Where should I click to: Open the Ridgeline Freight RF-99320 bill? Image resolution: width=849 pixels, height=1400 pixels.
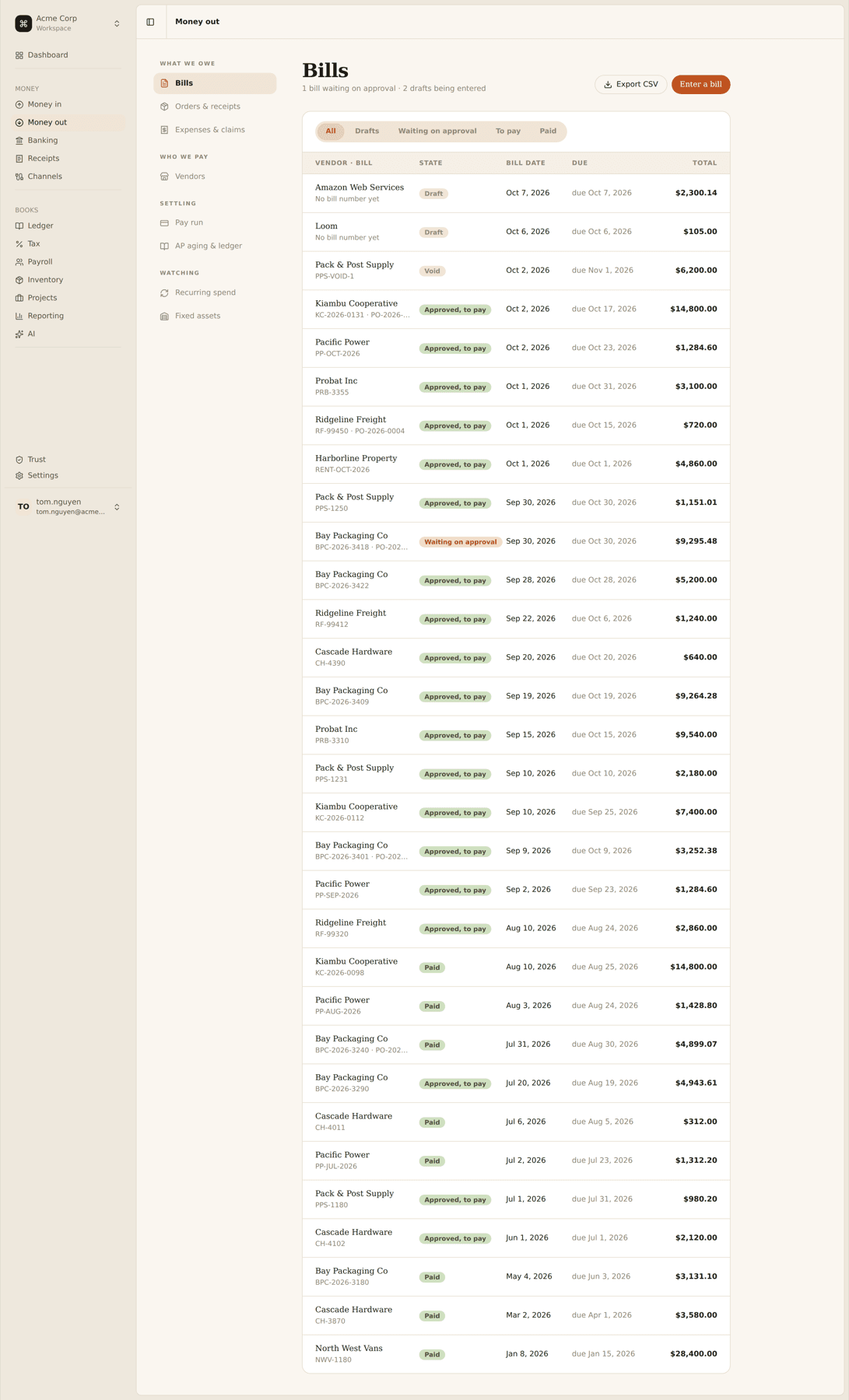click(516, 929)
